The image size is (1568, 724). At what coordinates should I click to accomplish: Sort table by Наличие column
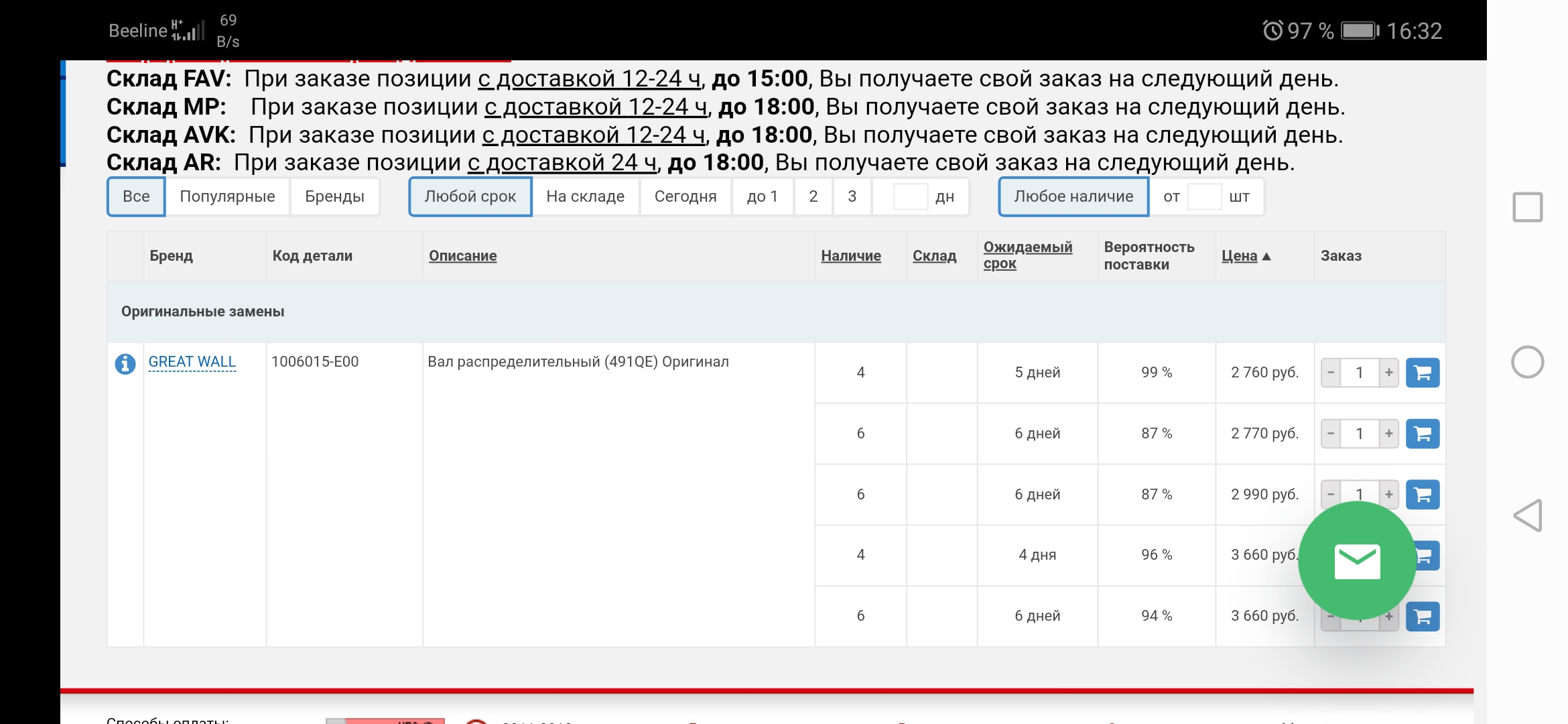[x=851, y=255]
